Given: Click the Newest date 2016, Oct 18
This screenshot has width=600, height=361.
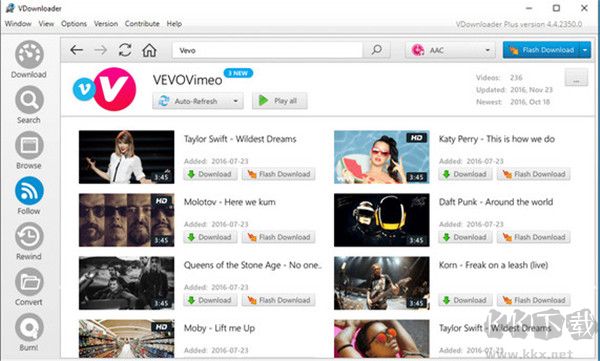Looking at the screenshot, I should (530, 102).
